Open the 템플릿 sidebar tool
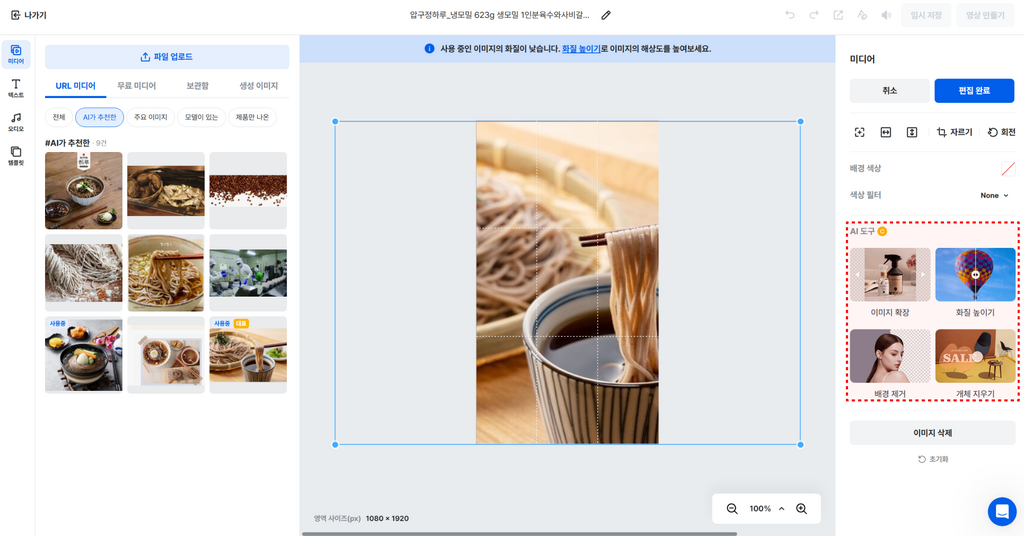This screenshot has height=536, width=1024. click(16, 155)
